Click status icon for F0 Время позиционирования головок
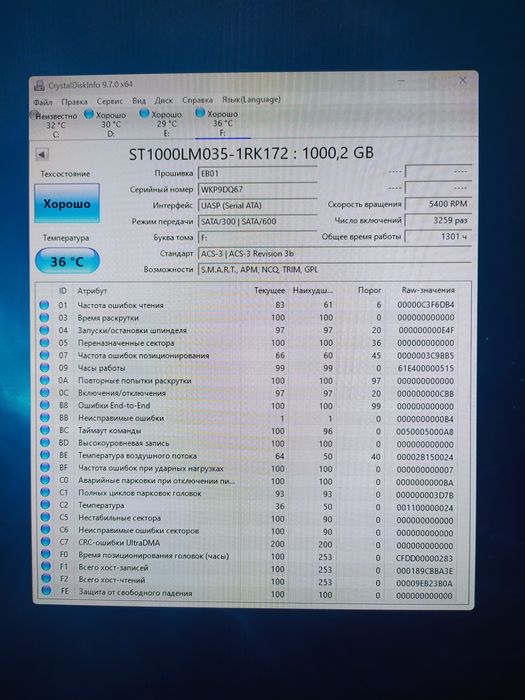 (x=46, y=554)
